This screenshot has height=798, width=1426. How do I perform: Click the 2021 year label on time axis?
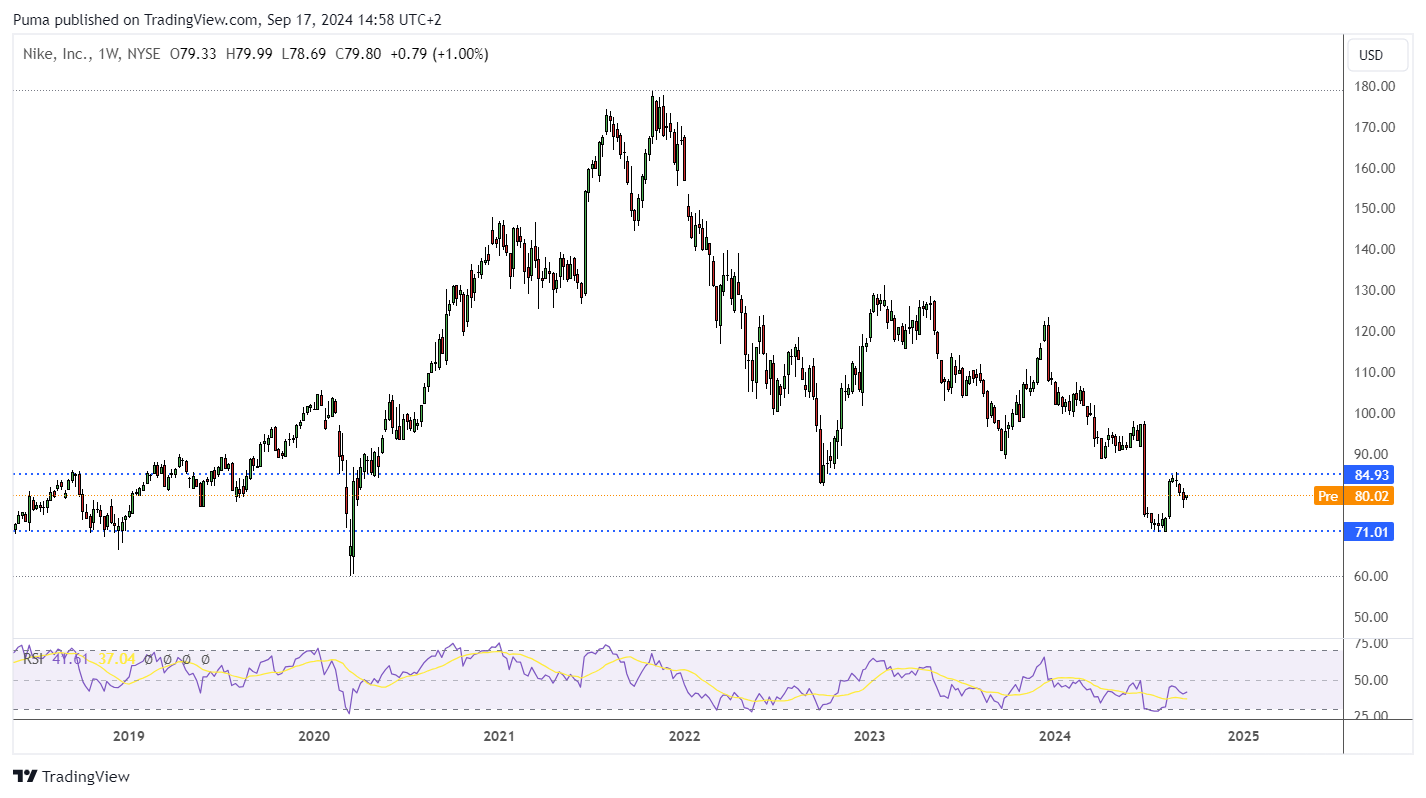pyautogui.click(x=498, y=737)
